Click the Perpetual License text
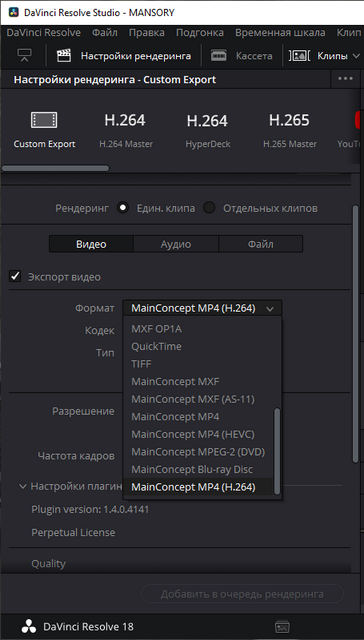 coord(73,532)
